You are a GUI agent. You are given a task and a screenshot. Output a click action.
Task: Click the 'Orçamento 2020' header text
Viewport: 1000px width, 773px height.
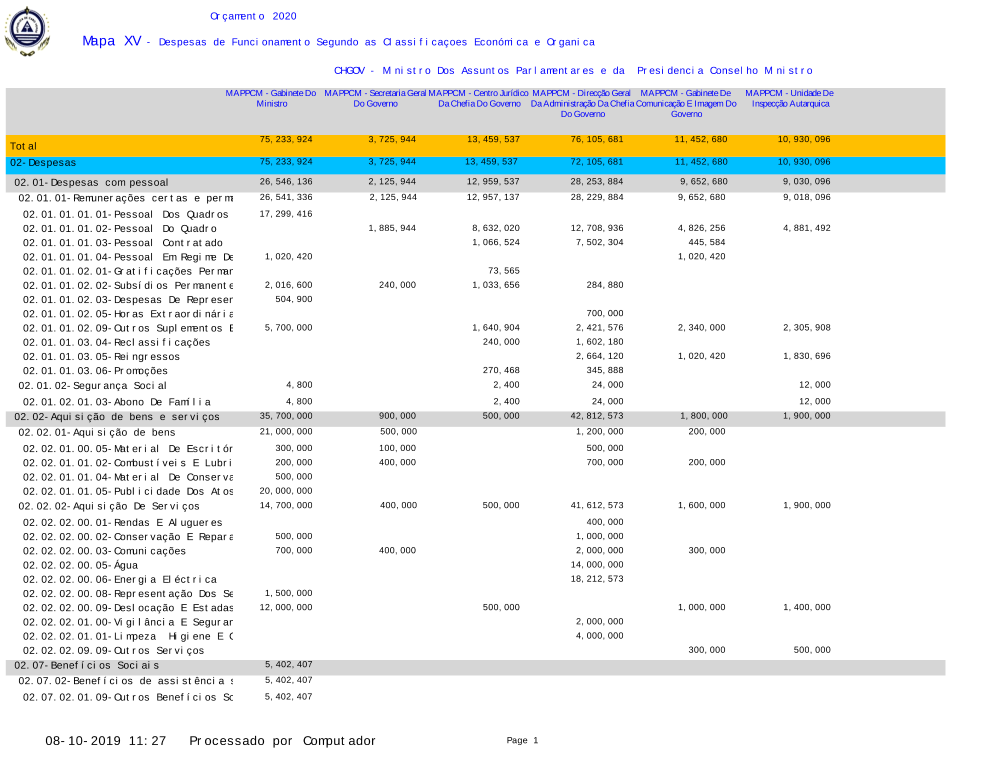(253, 16)
